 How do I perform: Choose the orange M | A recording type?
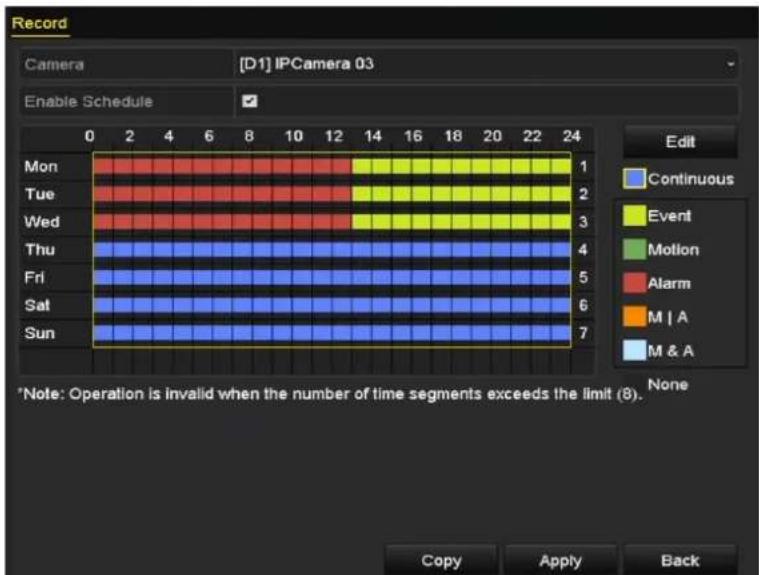click(655, 317)
